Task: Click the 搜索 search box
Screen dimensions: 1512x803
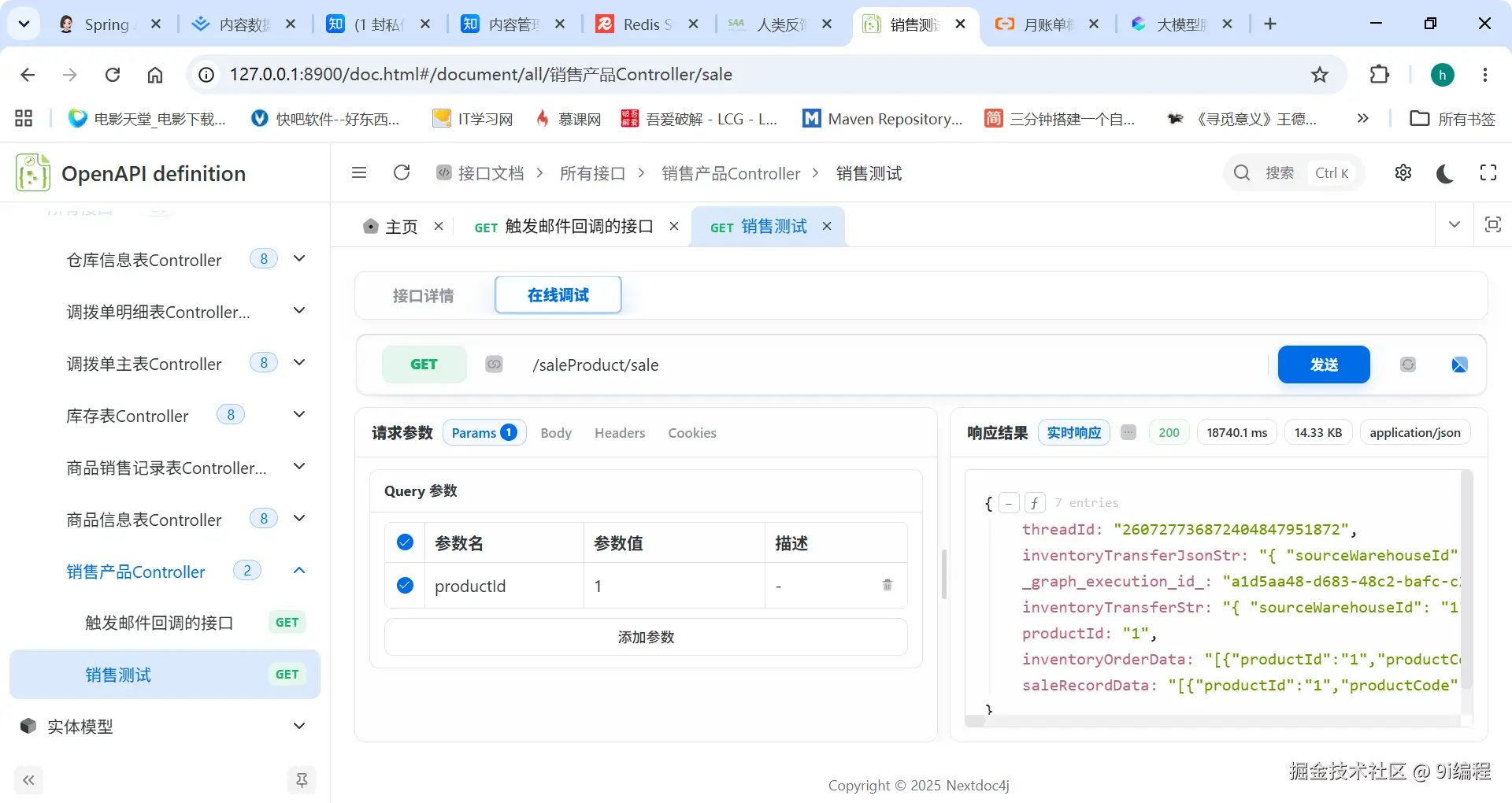Action: click(x=1294, y=172)
